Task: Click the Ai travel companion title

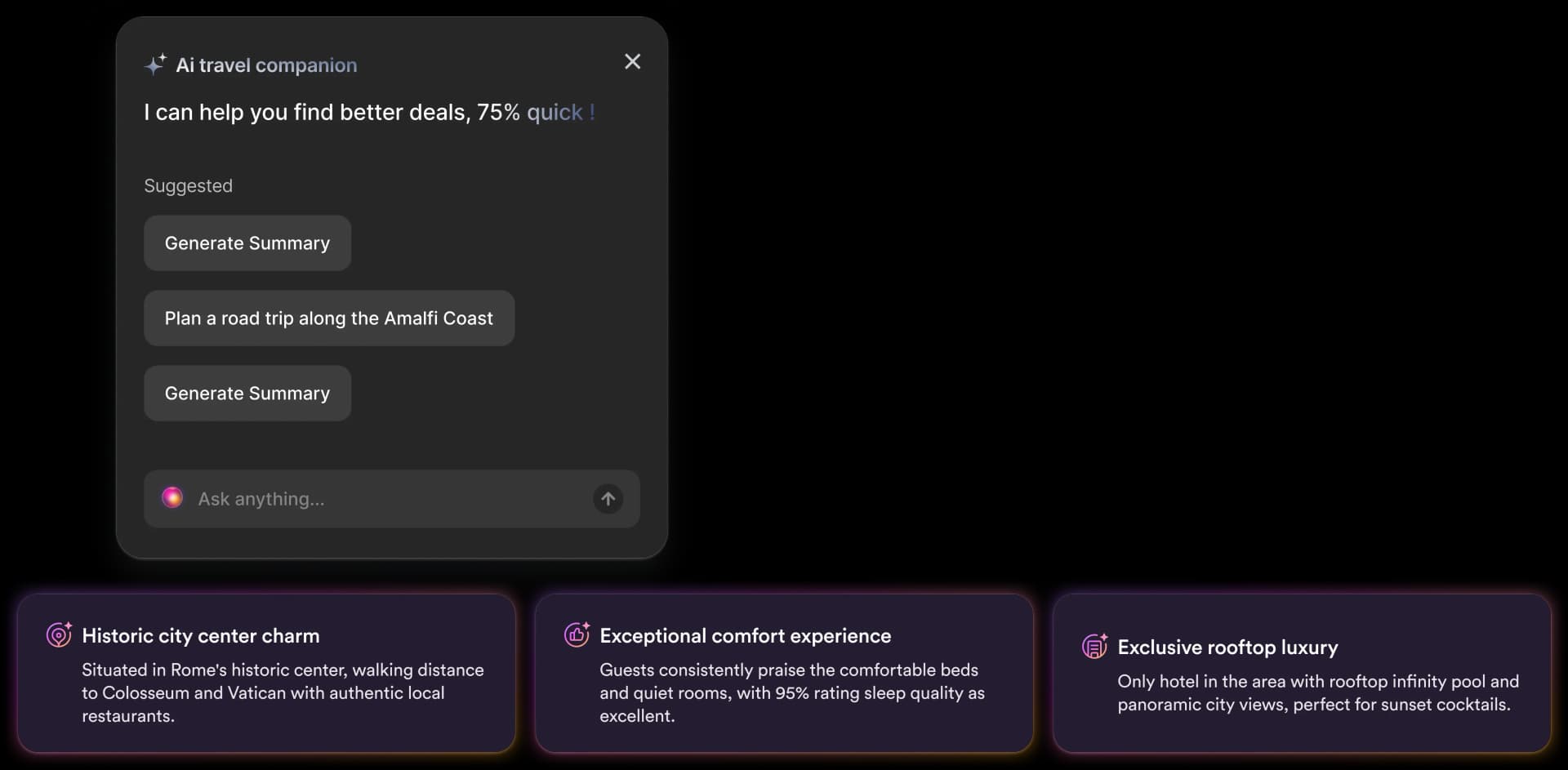Action: coord(266,65)
